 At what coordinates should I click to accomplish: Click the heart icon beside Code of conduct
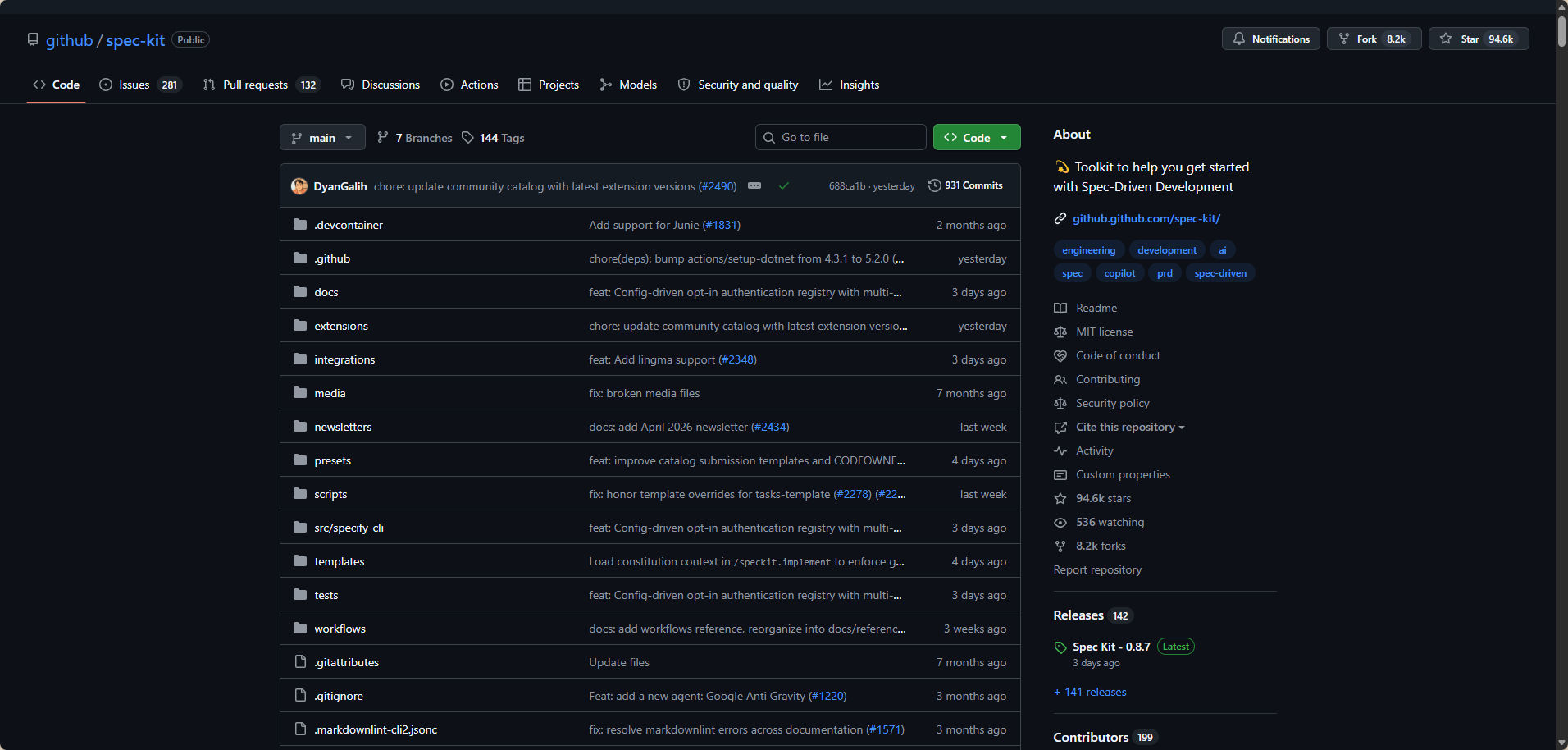pos(1060,355)
